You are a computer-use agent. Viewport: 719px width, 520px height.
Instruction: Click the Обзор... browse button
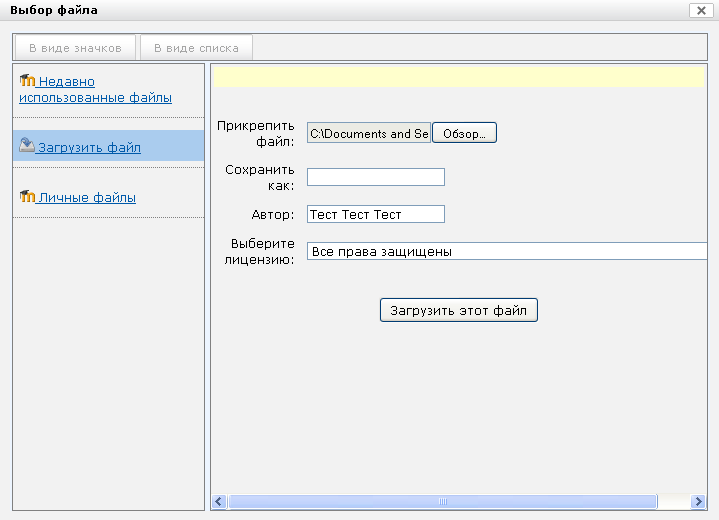(x=464, y=133)
